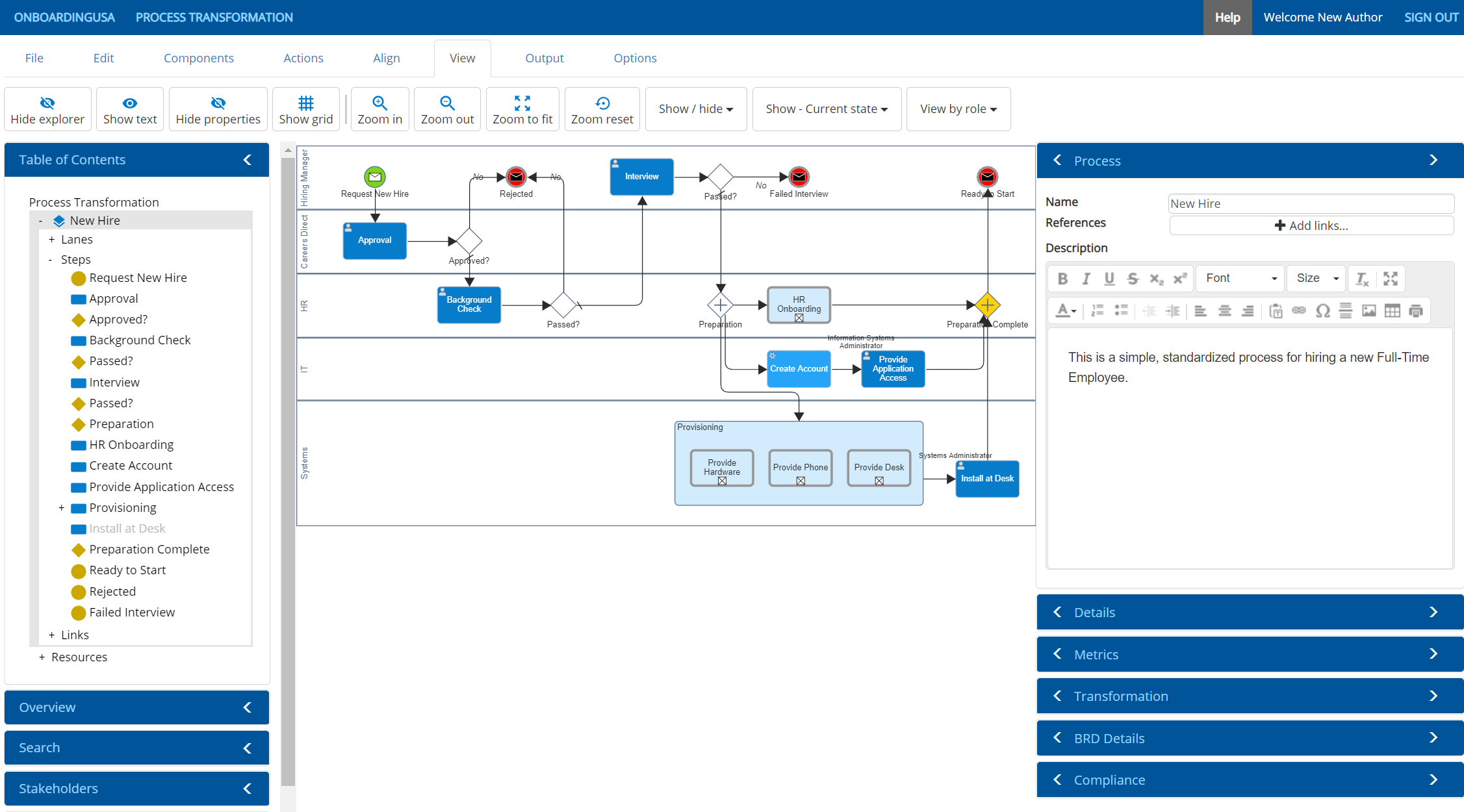Click Add links button
This screenshot has height=812, width=1464.
(1311, 225)
